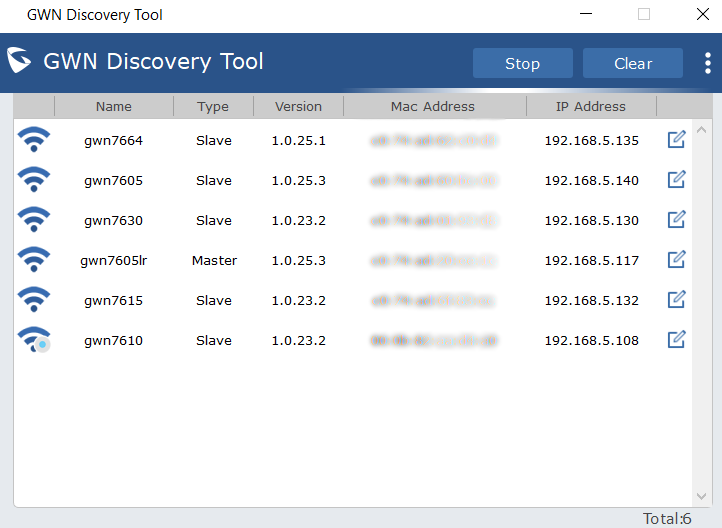The image size is (722, 528).
Task: Minimize the GWN Discovery Tool window
Action: click(586, 14)
